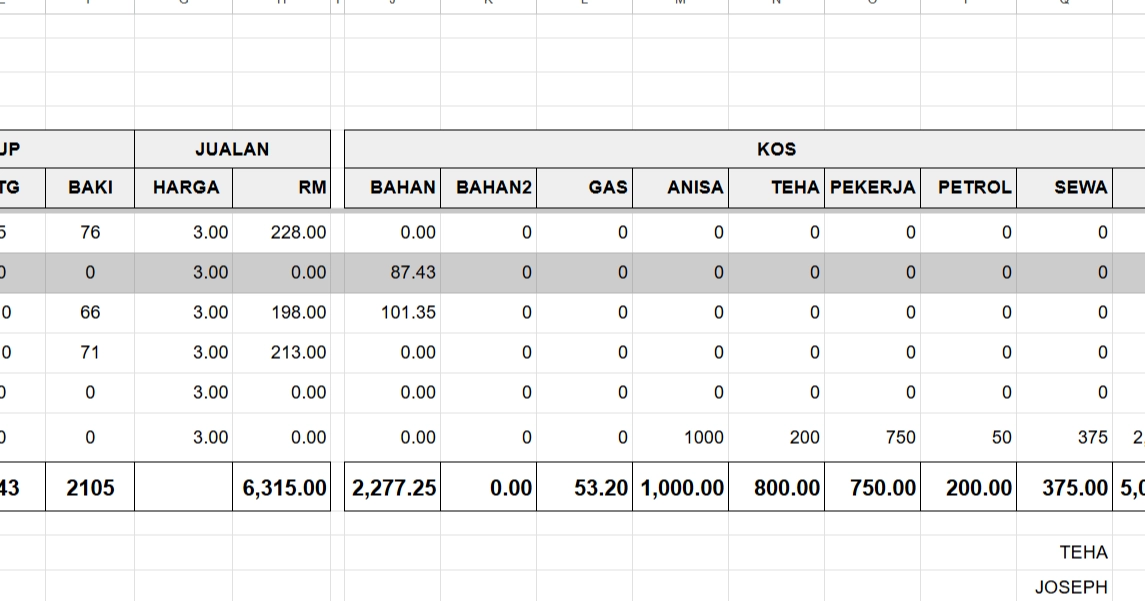Click the ANISA cell with value 1000
The height and width of the screenshot is (601, 1145).
click(681, 437)
